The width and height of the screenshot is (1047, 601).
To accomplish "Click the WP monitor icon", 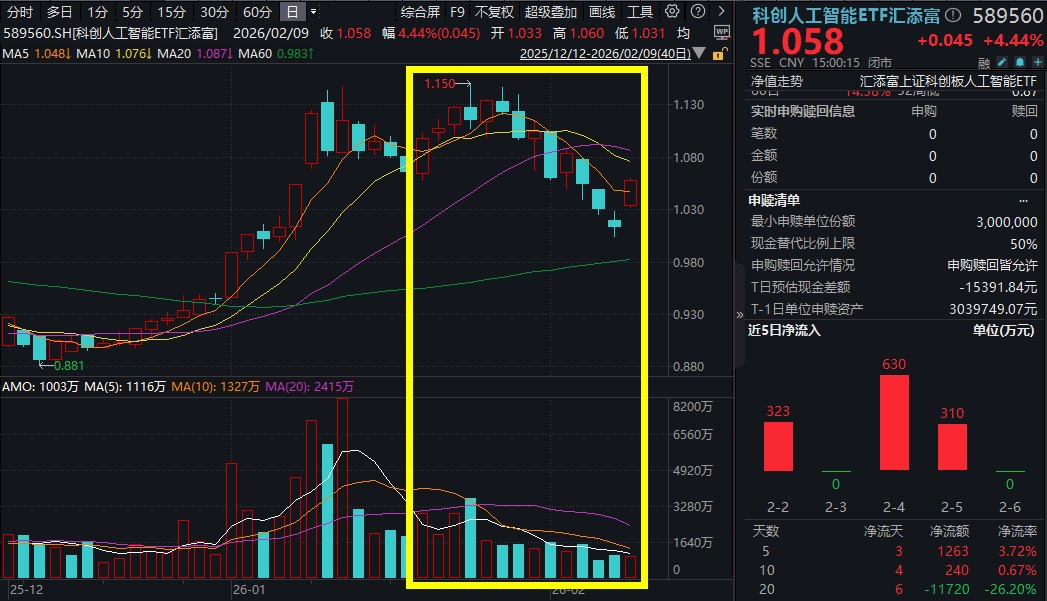I will [x=721, y=33].
